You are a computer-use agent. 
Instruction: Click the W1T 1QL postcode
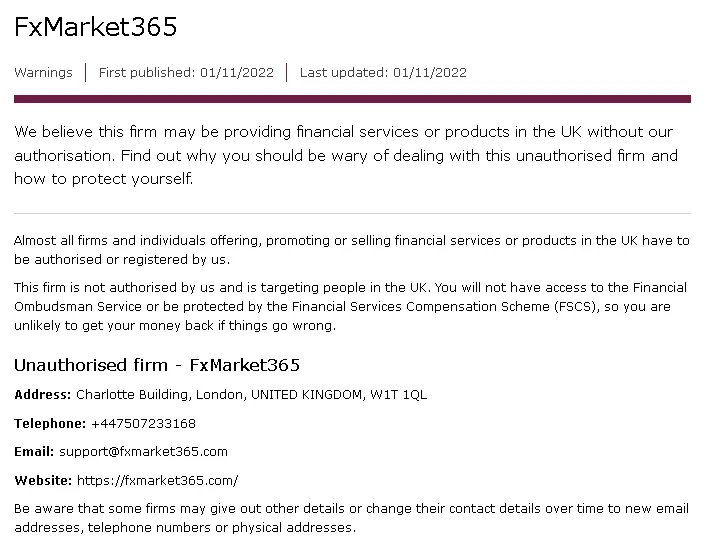(399, 395)
